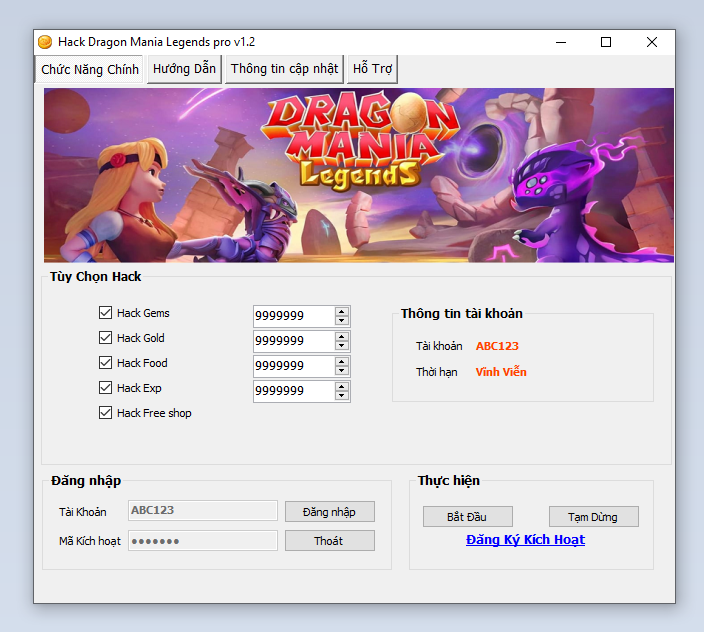The height and width of the screenshot is (632, 705).
Task: Uncheck the Hack Gems checkbox
Action: pos(106,313)
